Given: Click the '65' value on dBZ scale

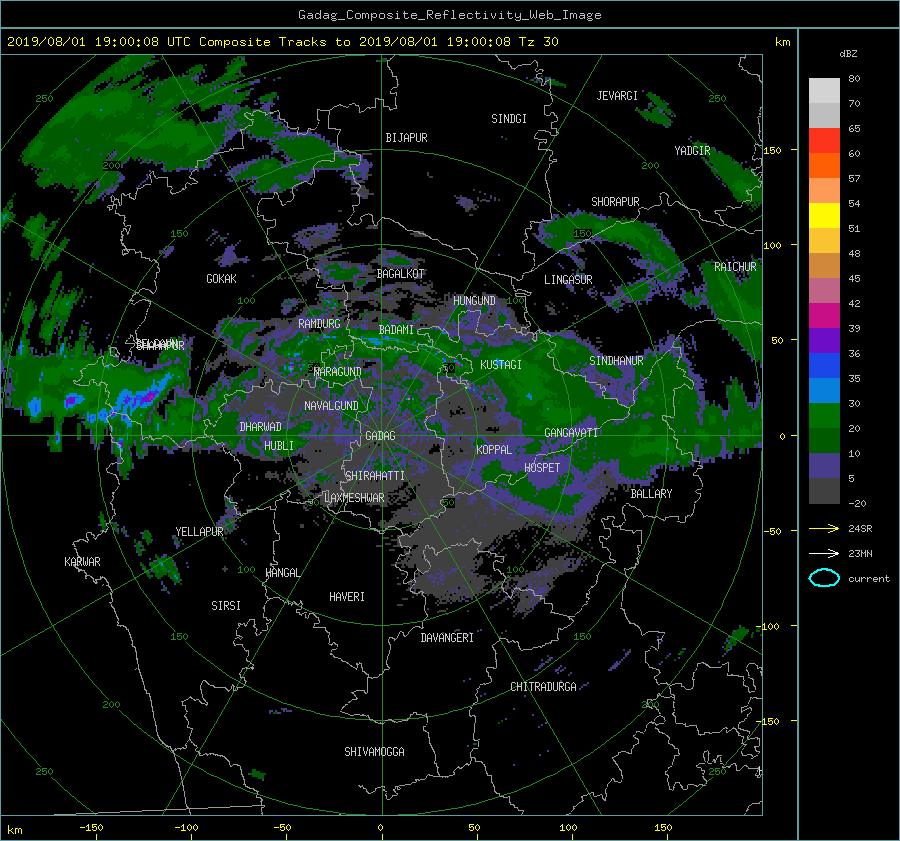Looking at the screenshot, I should [x=854, y=129].
